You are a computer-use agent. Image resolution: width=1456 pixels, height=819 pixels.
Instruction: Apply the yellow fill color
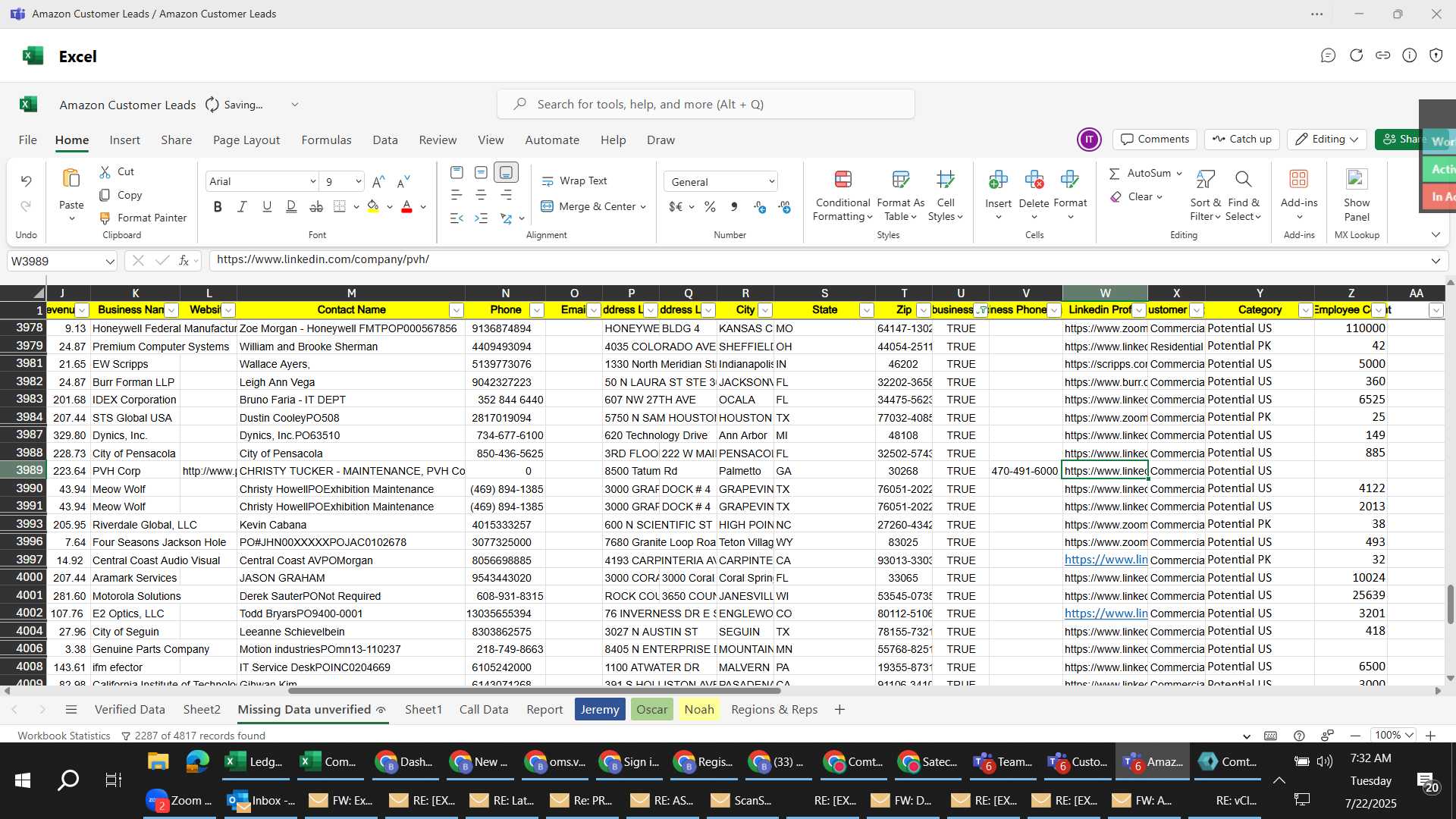tap(372, 207)
